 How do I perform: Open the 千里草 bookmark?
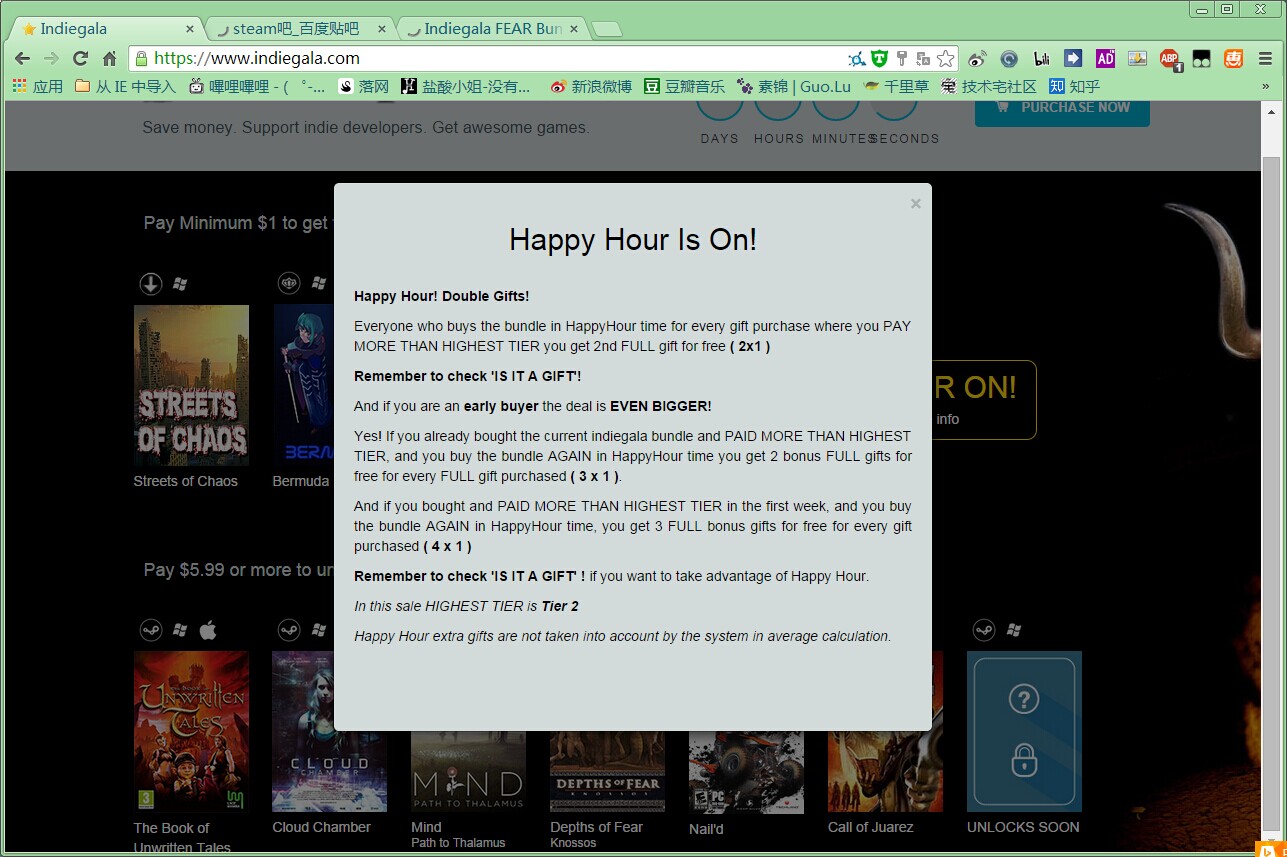(896, 87)
